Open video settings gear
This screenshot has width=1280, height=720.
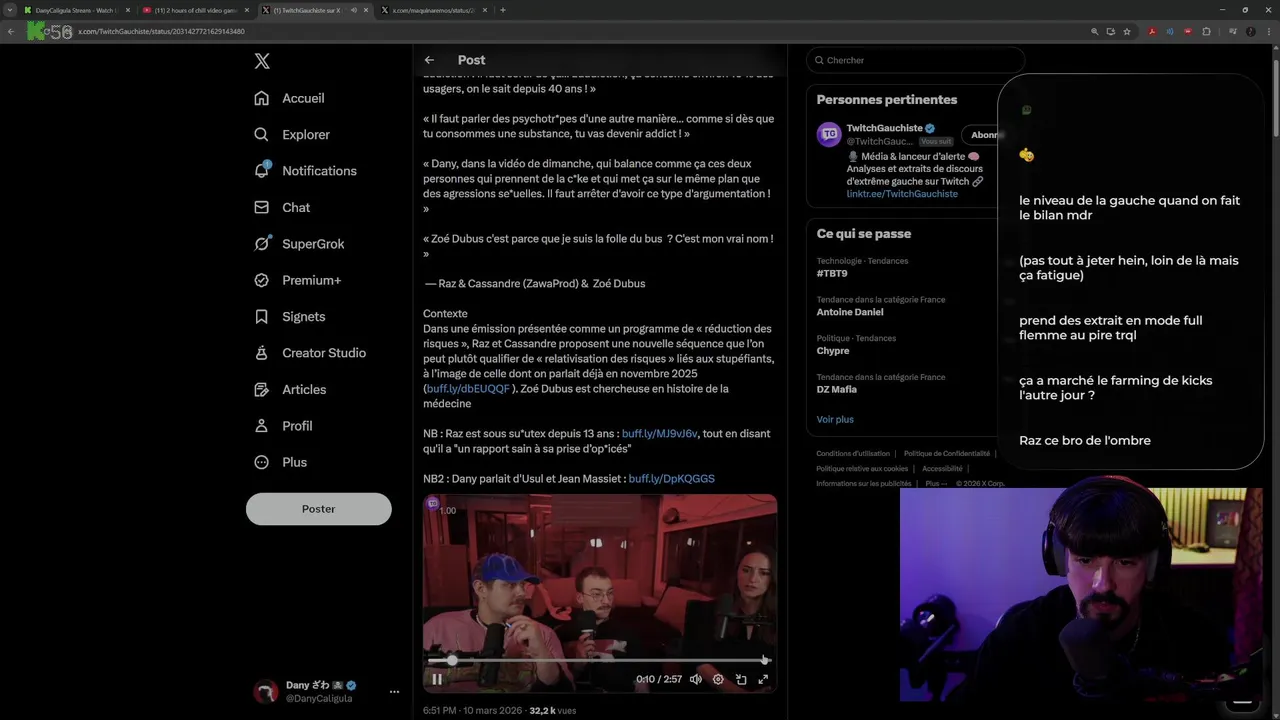tap(718, 679)
